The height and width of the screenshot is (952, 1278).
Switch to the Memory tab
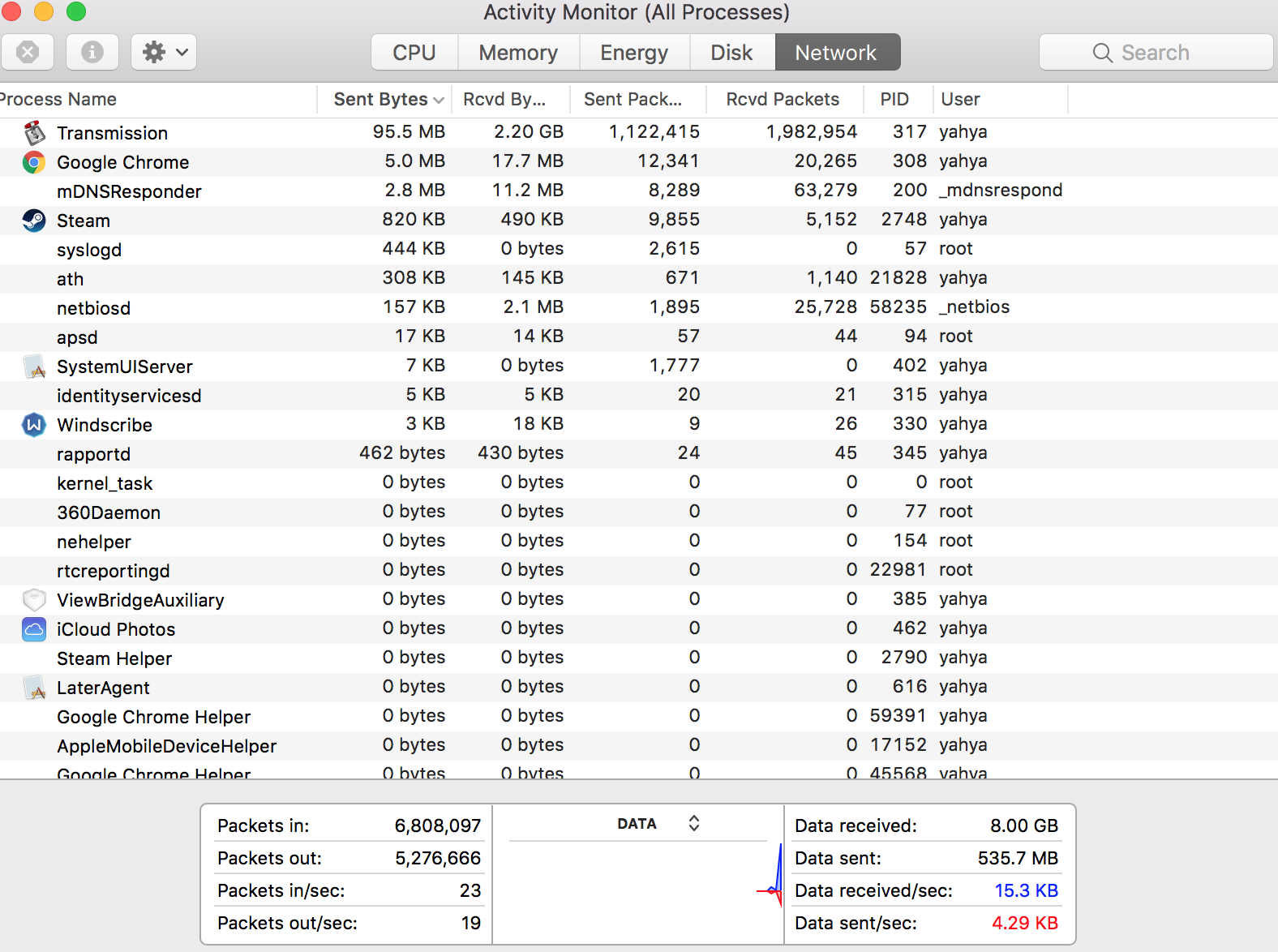coord(518,52)
